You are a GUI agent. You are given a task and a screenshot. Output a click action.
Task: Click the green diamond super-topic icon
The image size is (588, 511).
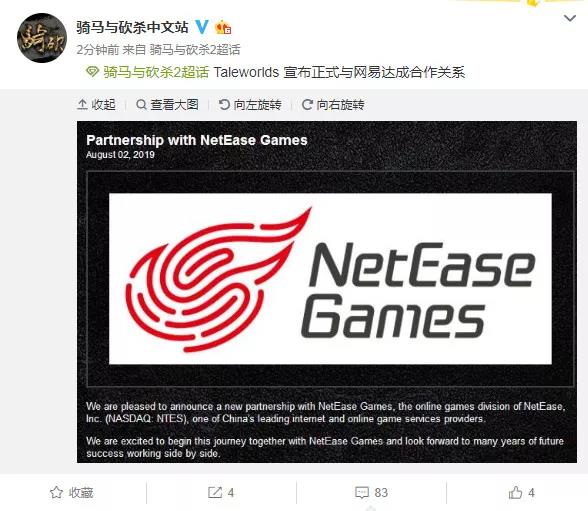point(92,72)
